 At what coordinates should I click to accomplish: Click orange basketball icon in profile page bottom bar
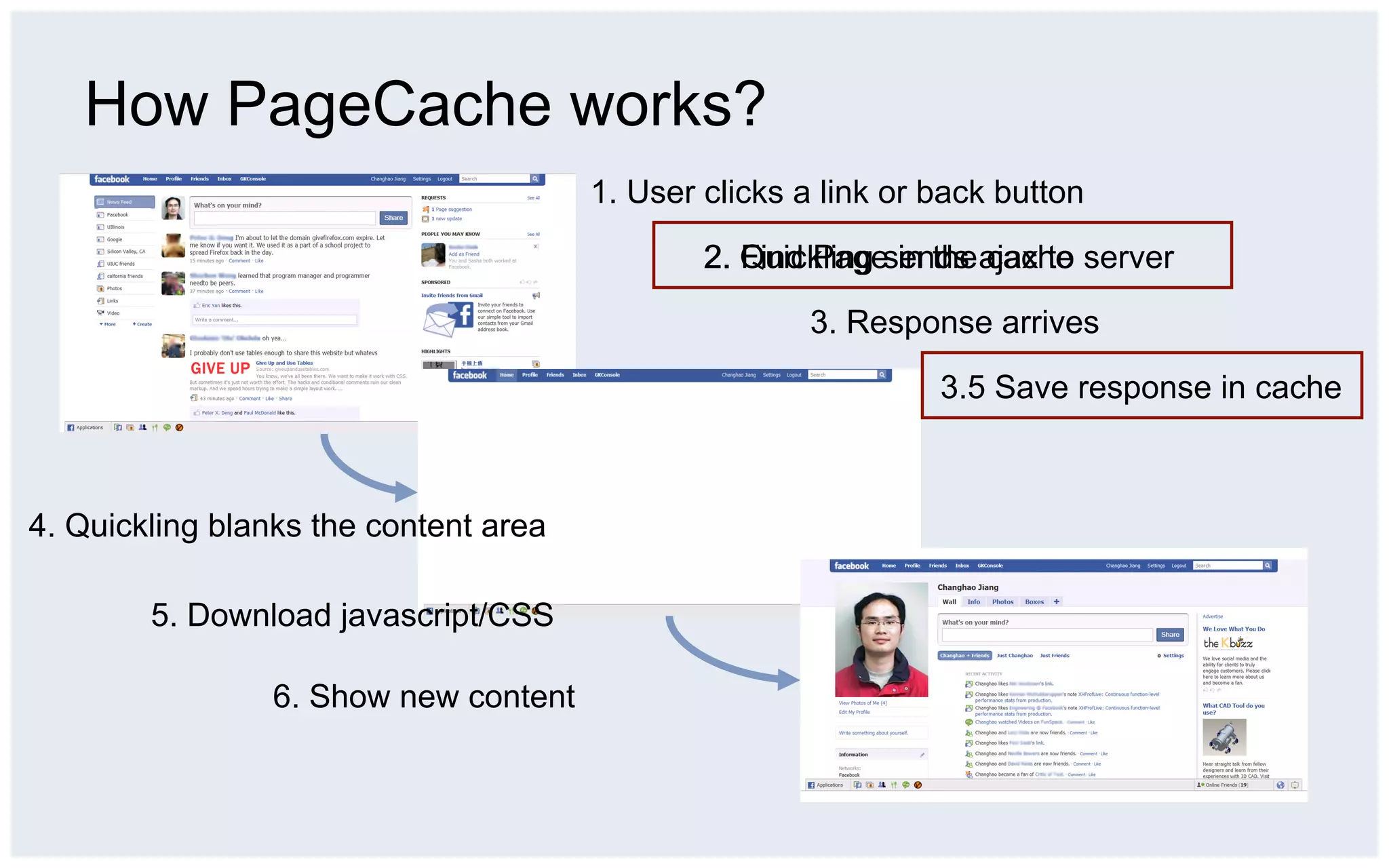click(x=918, y=785)
